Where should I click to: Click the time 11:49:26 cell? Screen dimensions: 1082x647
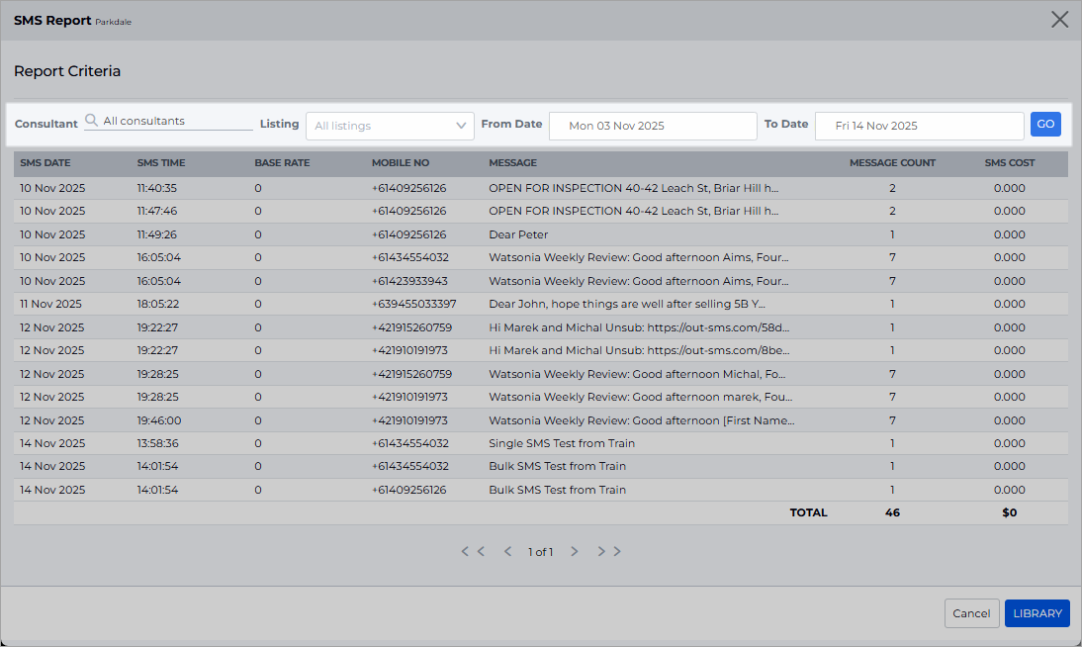[x=157, y=235]
